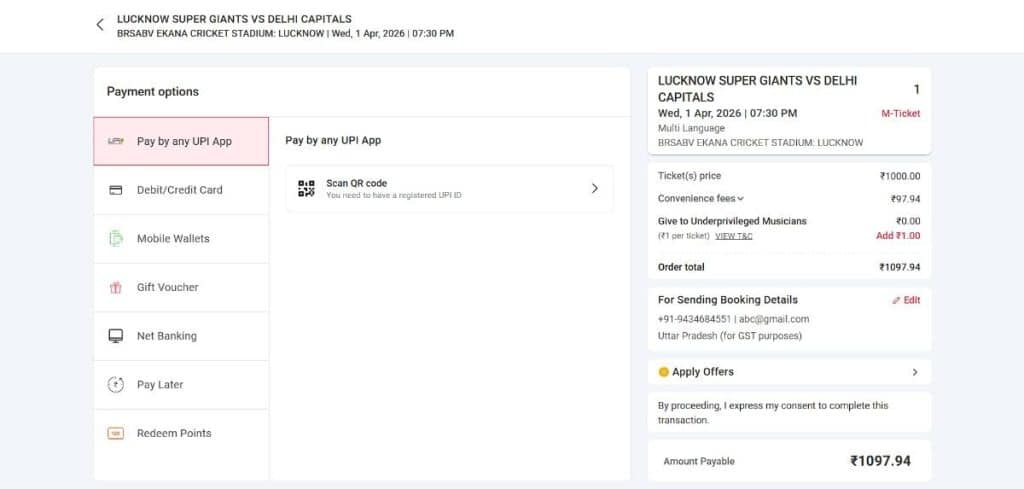This screenshot has height=489, width=1024.
Task: Click the Apply Offers chevron arrow
Action: (915, 372)
